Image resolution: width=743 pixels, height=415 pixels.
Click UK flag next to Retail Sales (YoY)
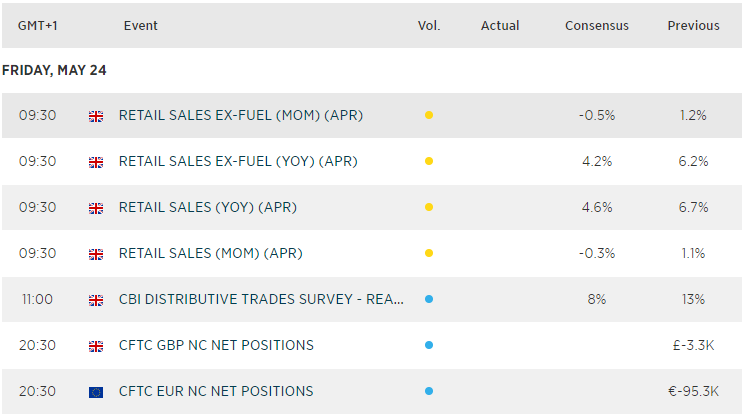(97, 208)
